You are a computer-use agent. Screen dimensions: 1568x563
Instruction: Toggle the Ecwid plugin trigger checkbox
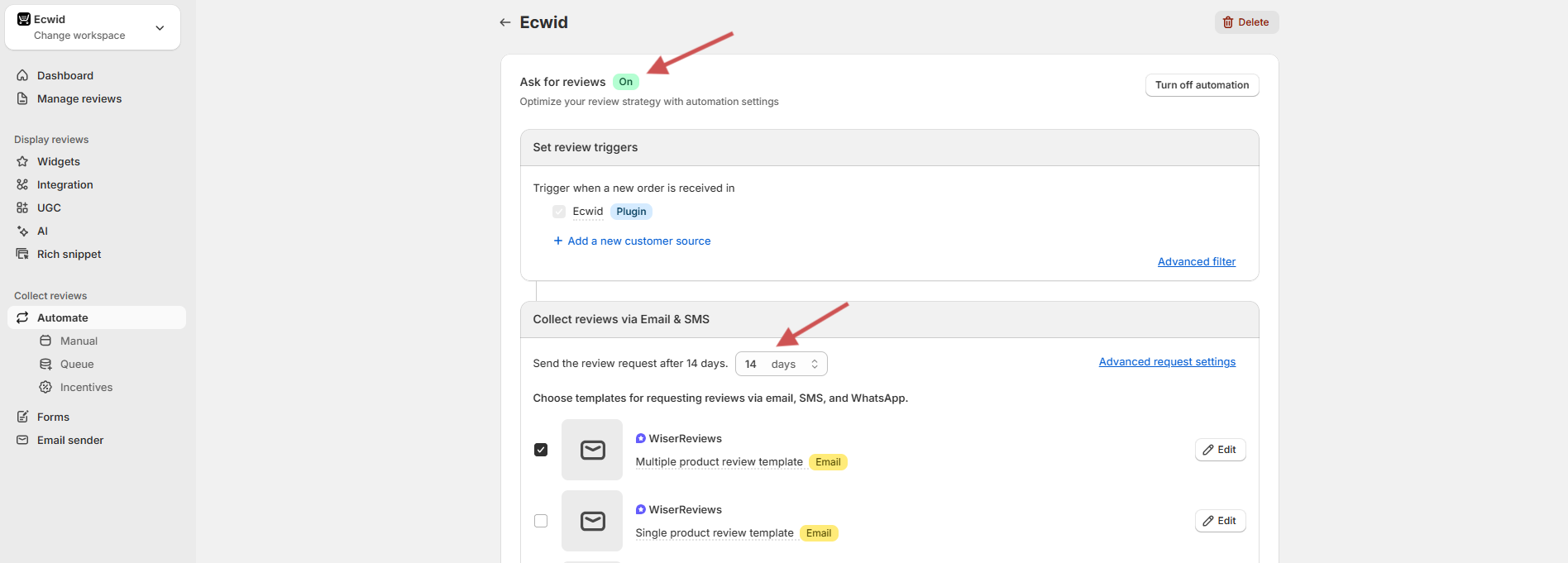click(559, 212)
